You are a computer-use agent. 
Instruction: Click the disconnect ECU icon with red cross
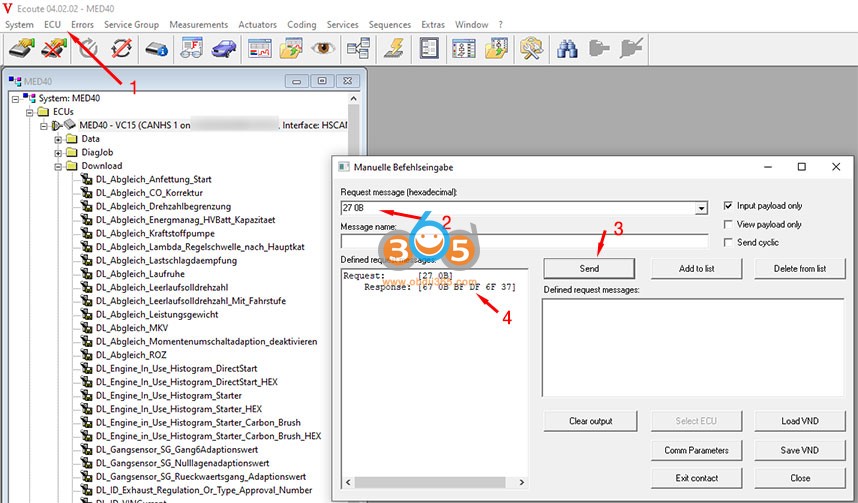pyautogui.click(x=54, y=48)
